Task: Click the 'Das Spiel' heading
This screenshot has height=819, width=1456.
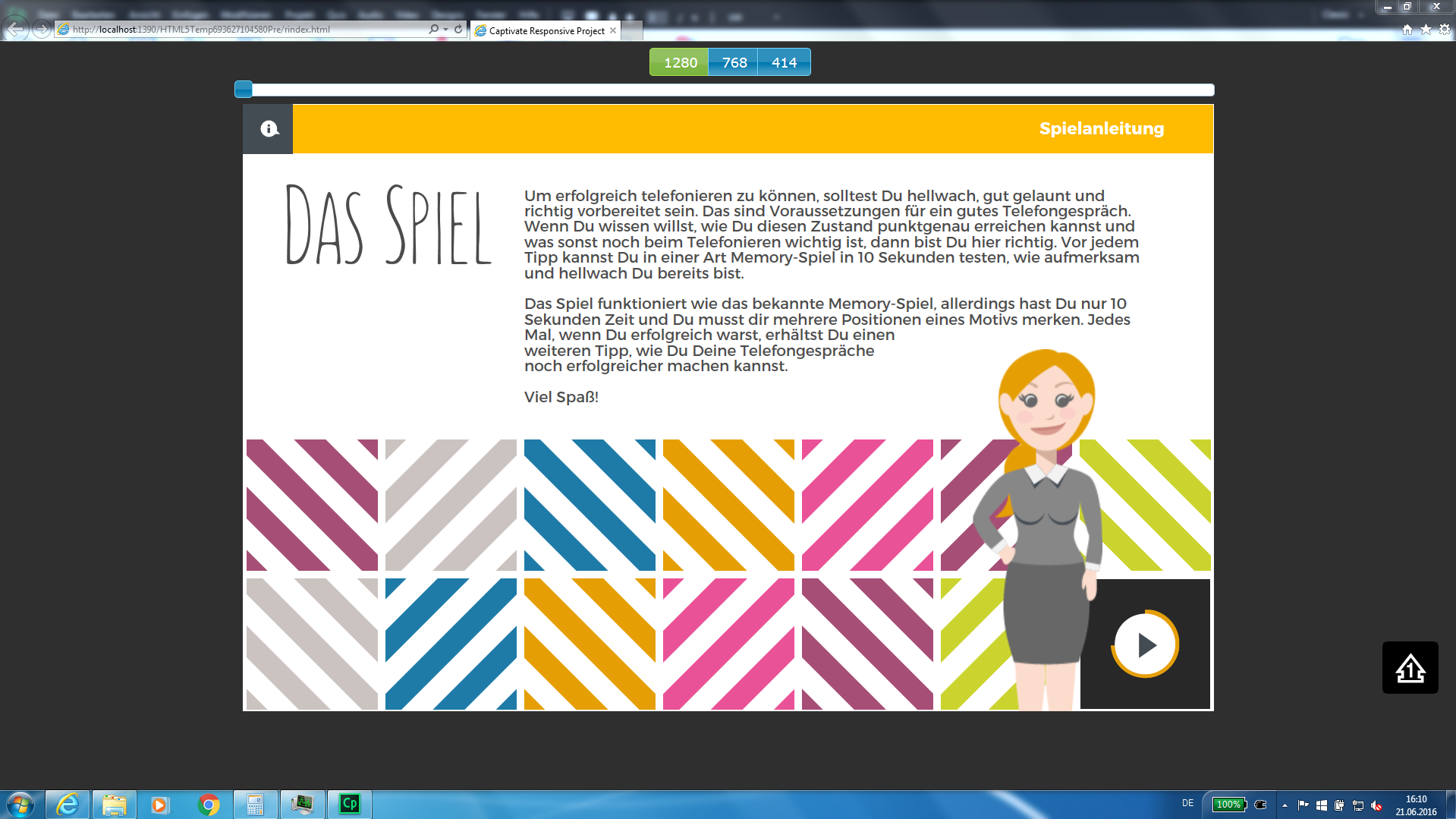Action: 388,225
